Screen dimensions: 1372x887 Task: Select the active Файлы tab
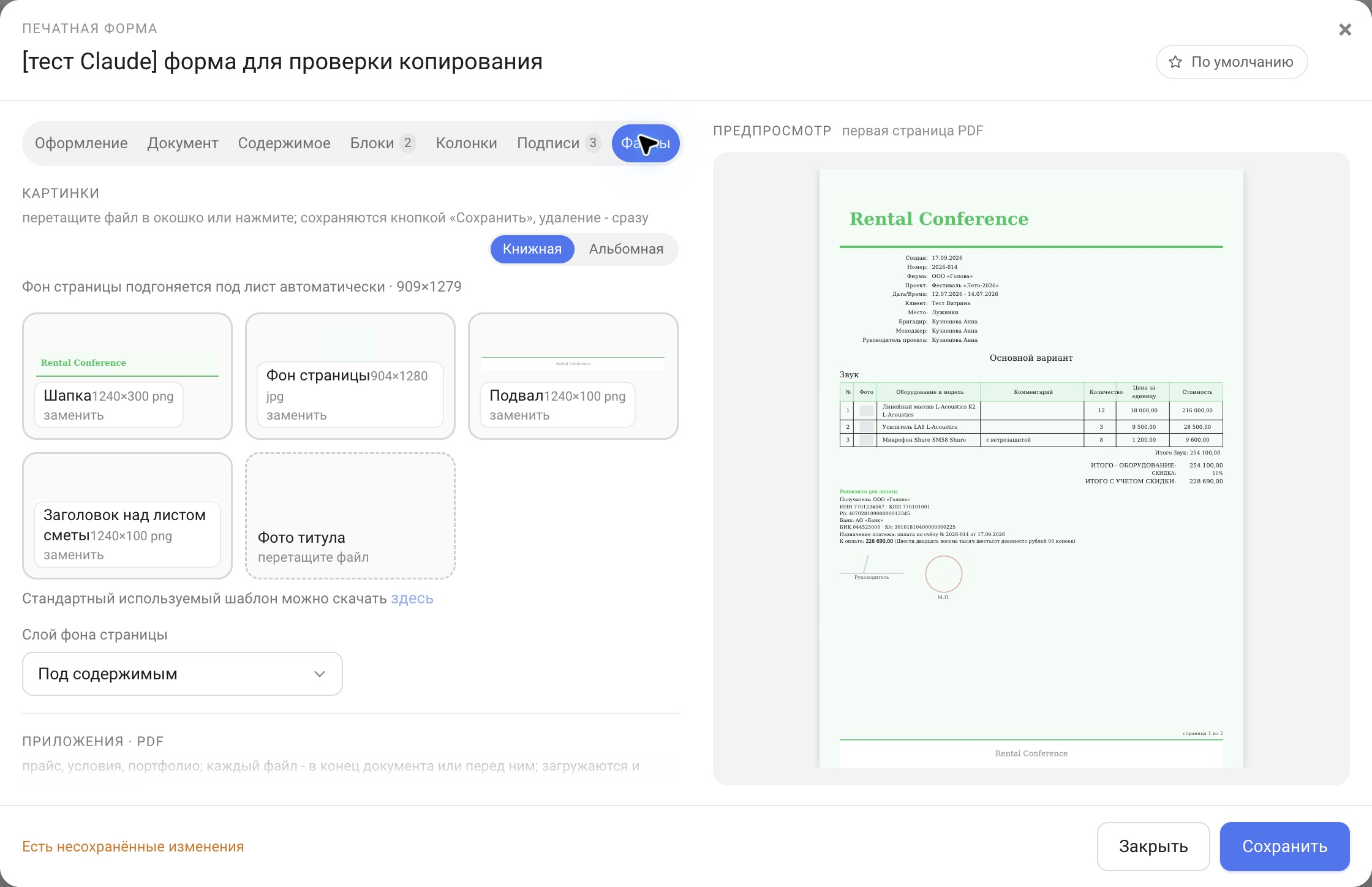(646, 143)
